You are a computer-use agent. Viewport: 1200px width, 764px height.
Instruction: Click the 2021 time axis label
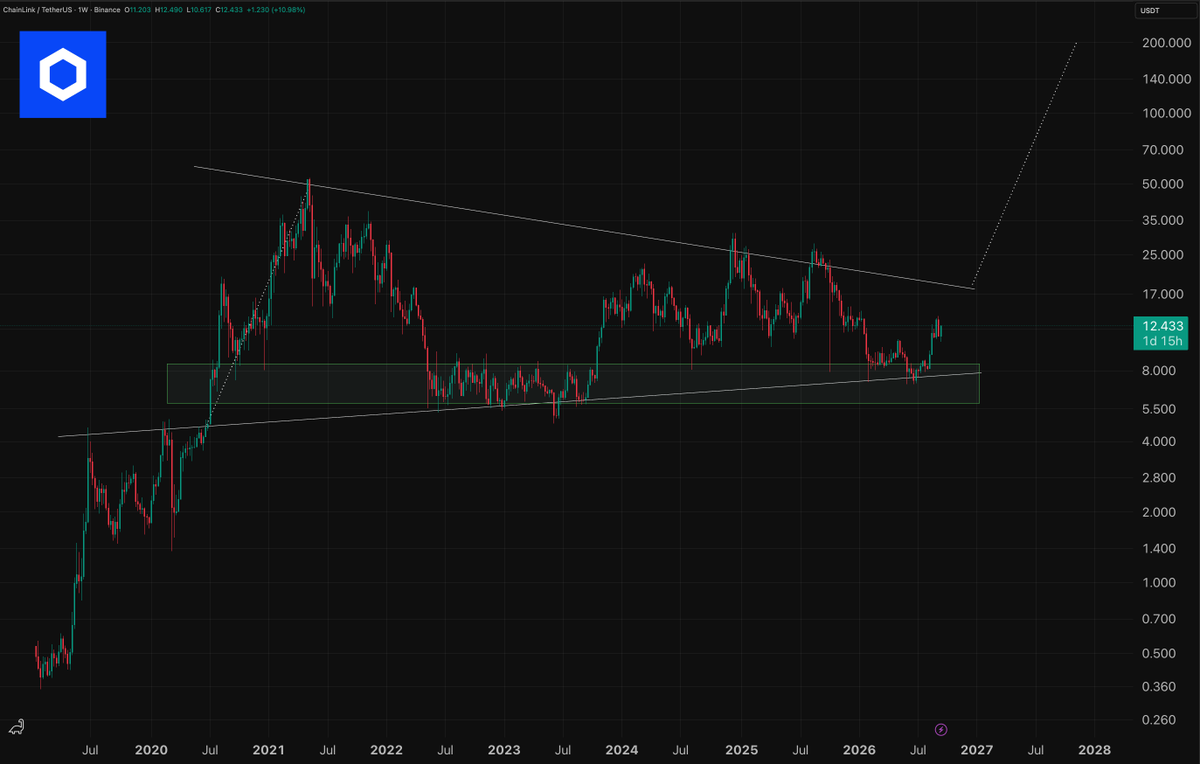point(267,749)
